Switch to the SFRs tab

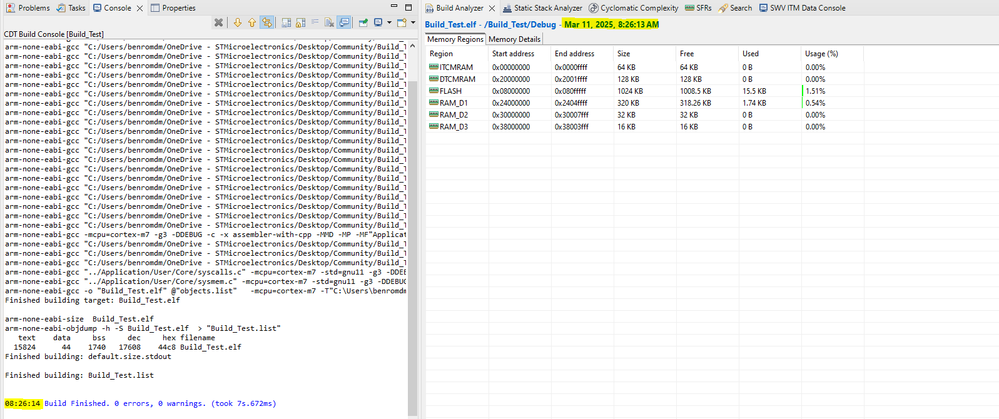(x=698, y=8)
